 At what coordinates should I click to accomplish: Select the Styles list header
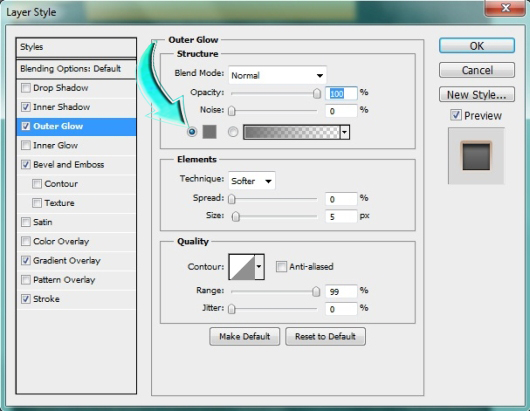[x=76, y=47]
